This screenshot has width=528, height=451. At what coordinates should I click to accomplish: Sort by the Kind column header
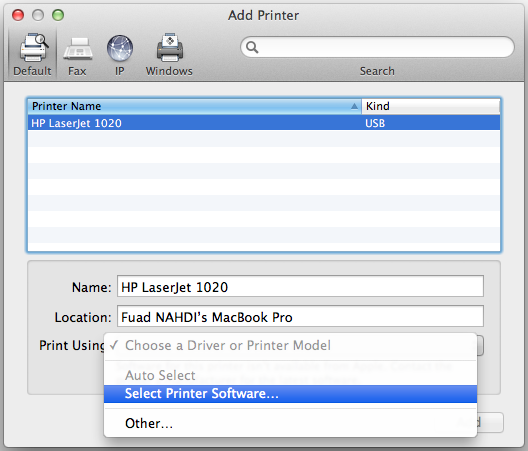[x=431, y=106]
